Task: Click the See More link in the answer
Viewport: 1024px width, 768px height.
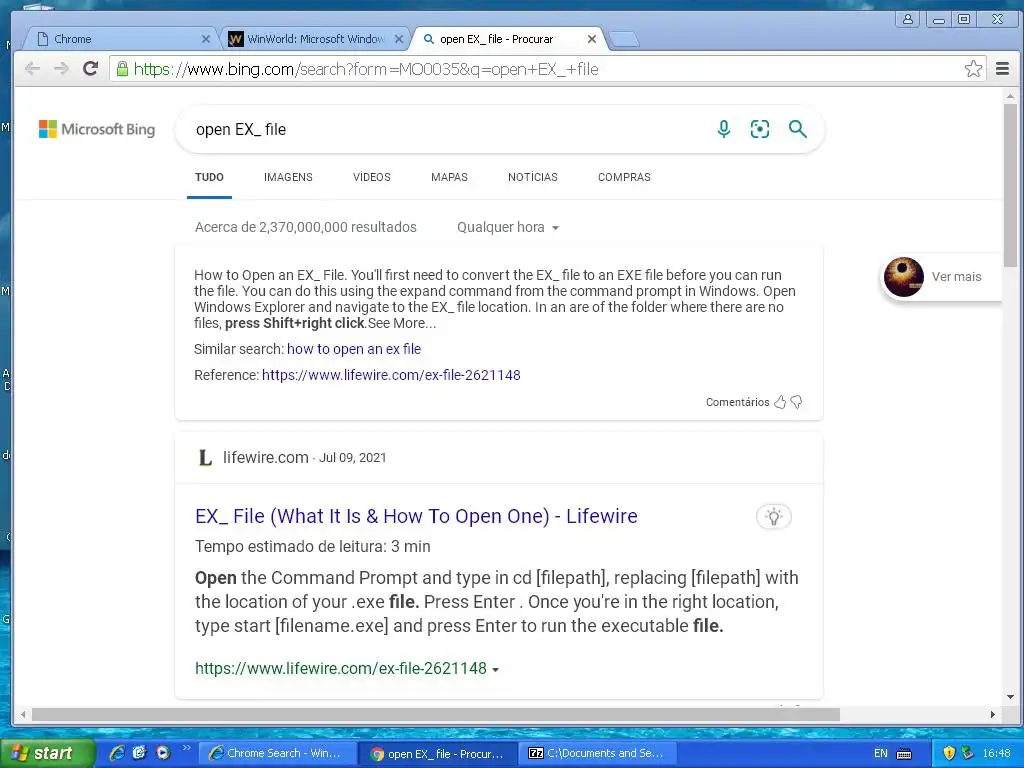Action: coord(402,323)
